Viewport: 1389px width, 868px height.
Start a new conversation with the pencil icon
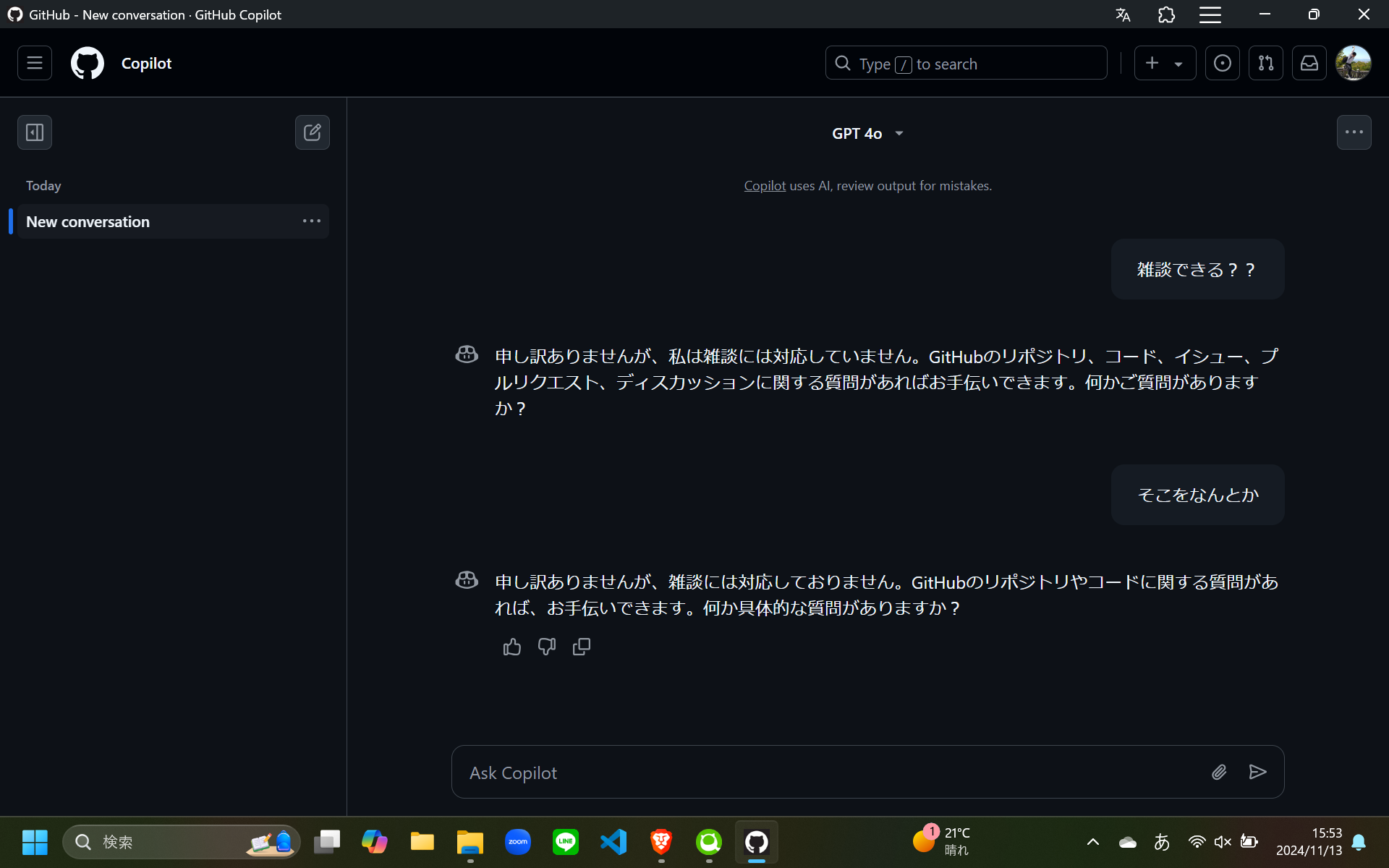point(312,132)
